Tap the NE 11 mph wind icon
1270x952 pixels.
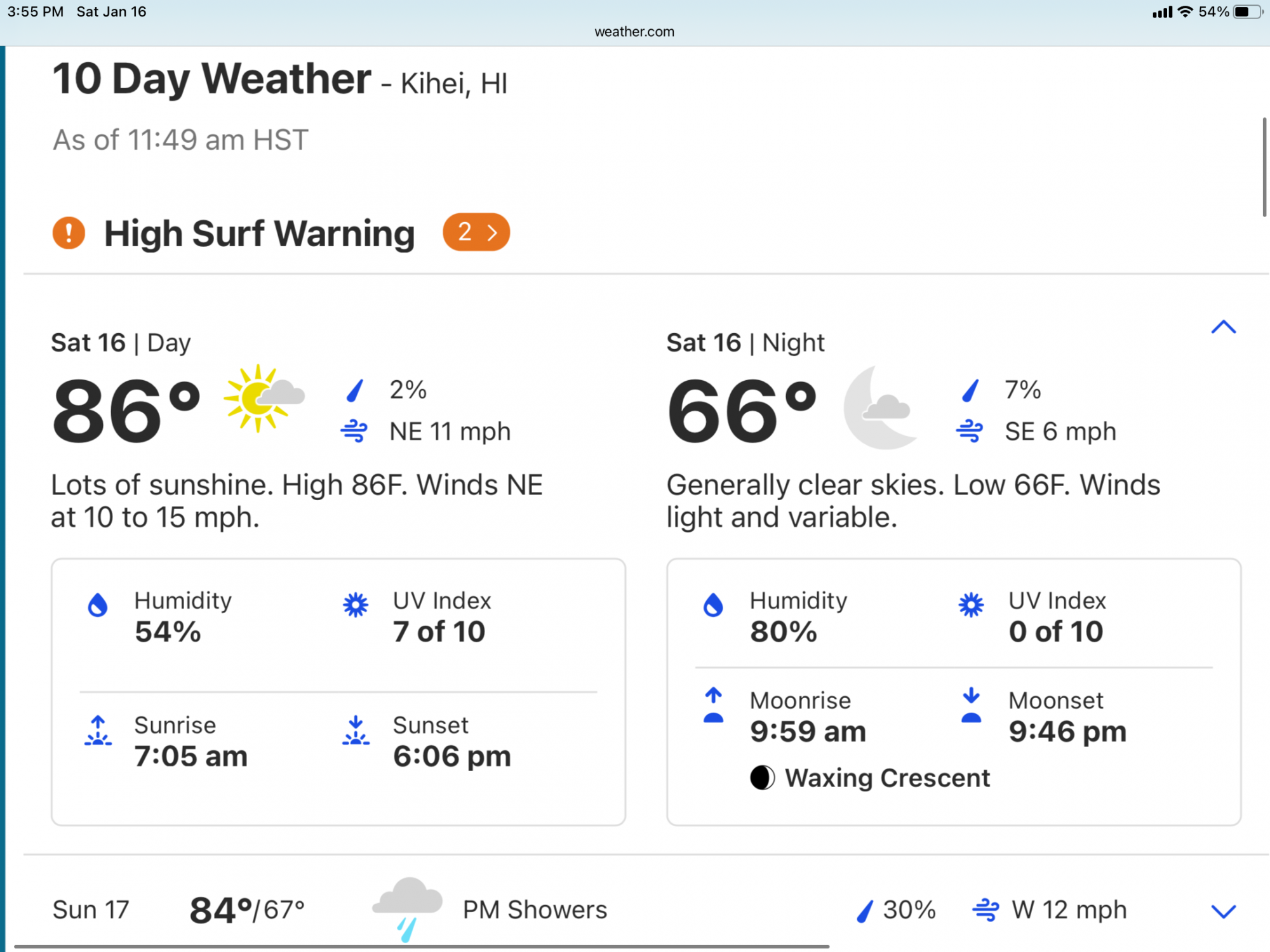click(354, 431)
